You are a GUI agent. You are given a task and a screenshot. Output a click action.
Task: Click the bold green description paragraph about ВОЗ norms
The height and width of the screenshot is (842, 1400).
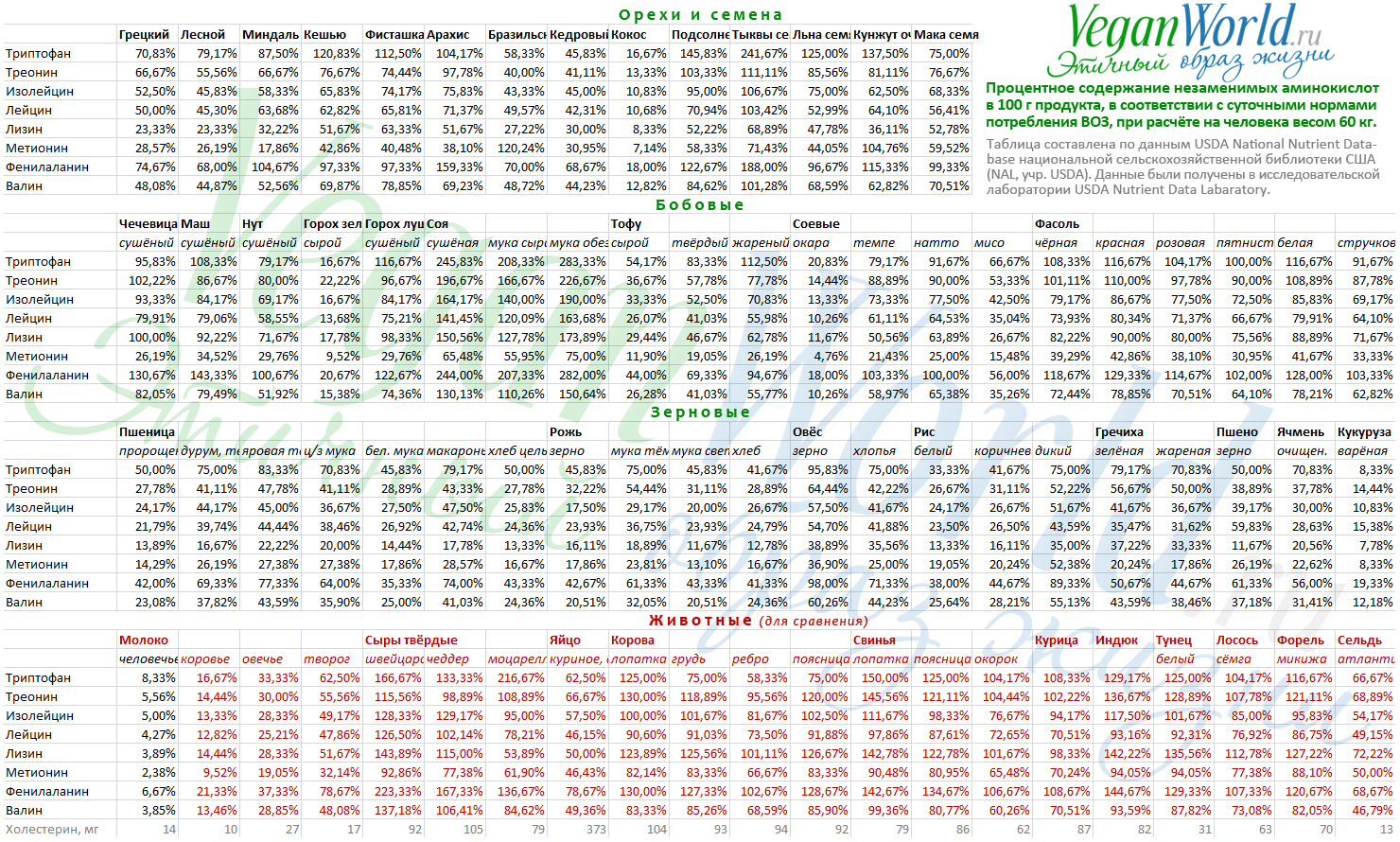(x=1181, y=105)
